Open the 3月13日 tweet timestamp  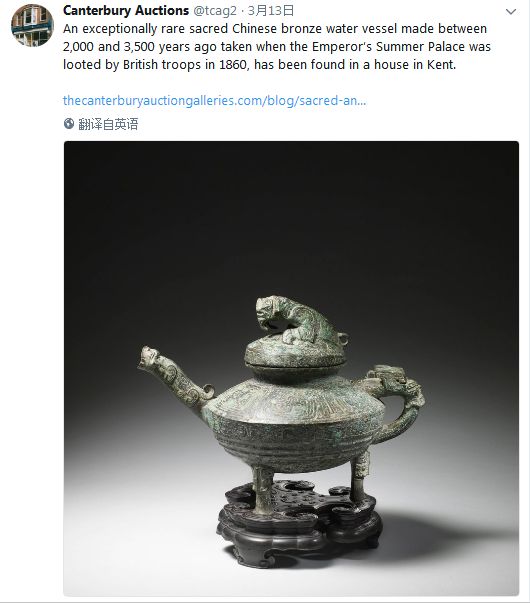point(271,11)
